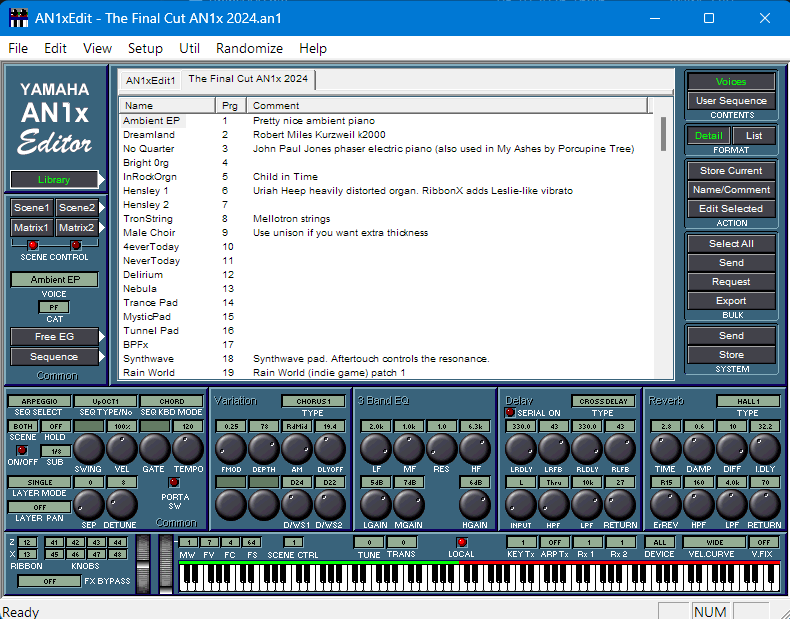
Task: Open the Setup menu
Action: coord(145,48)
